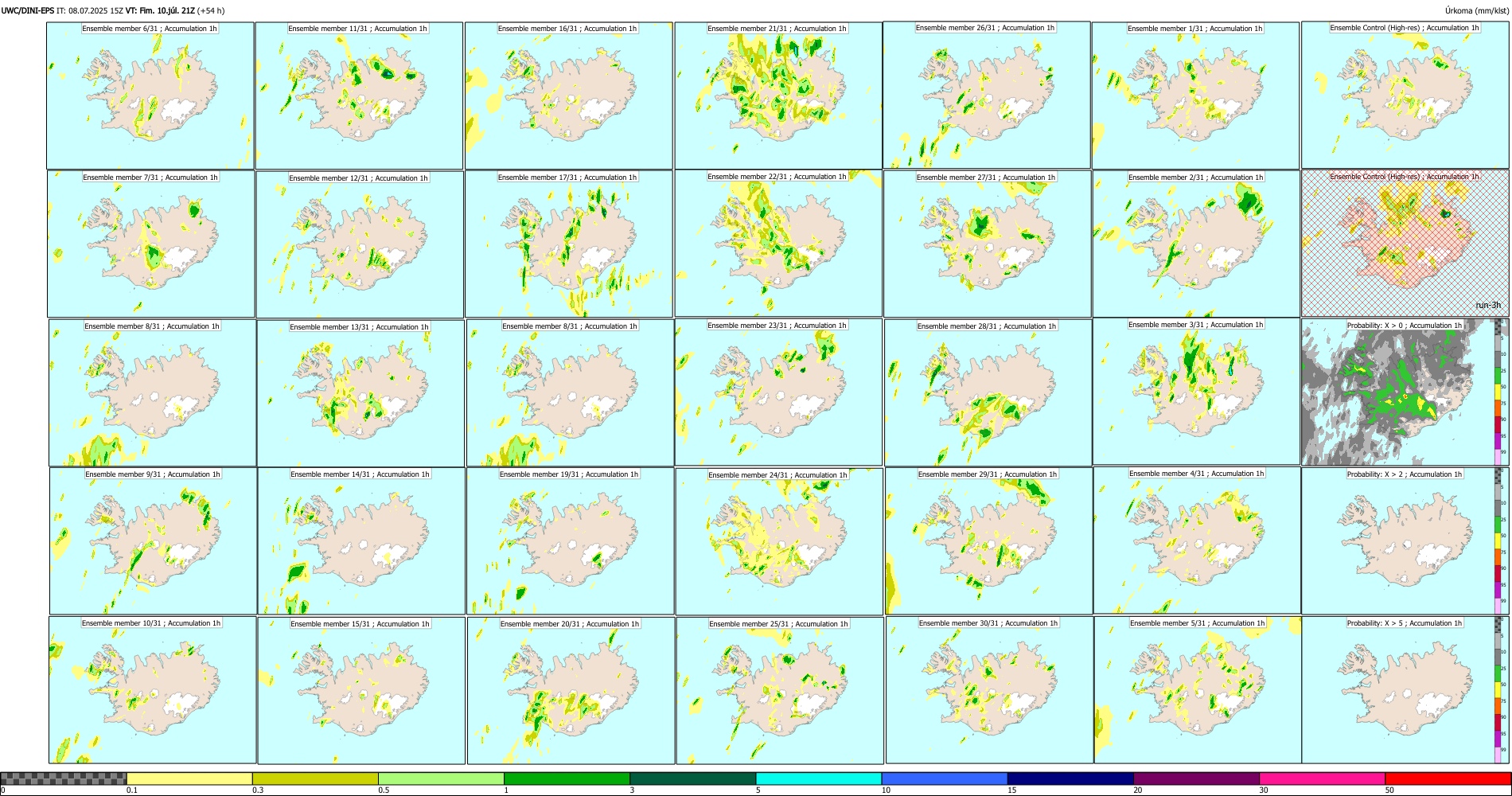Viewport: 1512px width, 796px height.
Task: Select the Ensemble member 9/31 map
Action: pos(154,540)
